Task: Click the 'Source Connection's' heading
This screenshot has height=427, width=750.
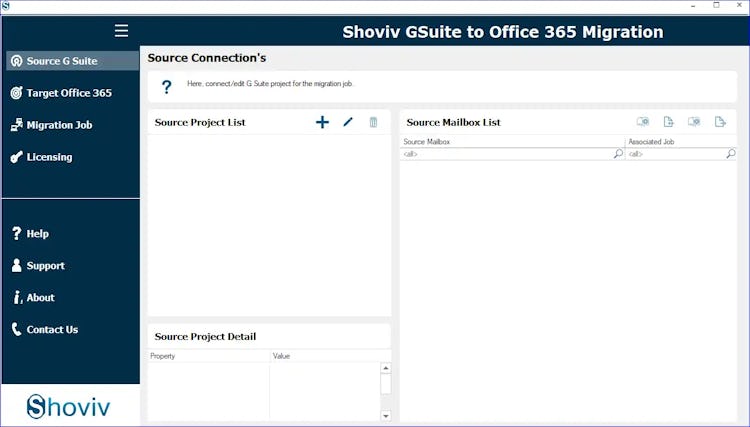Action: pyautogui.click(x=207, y=58)
